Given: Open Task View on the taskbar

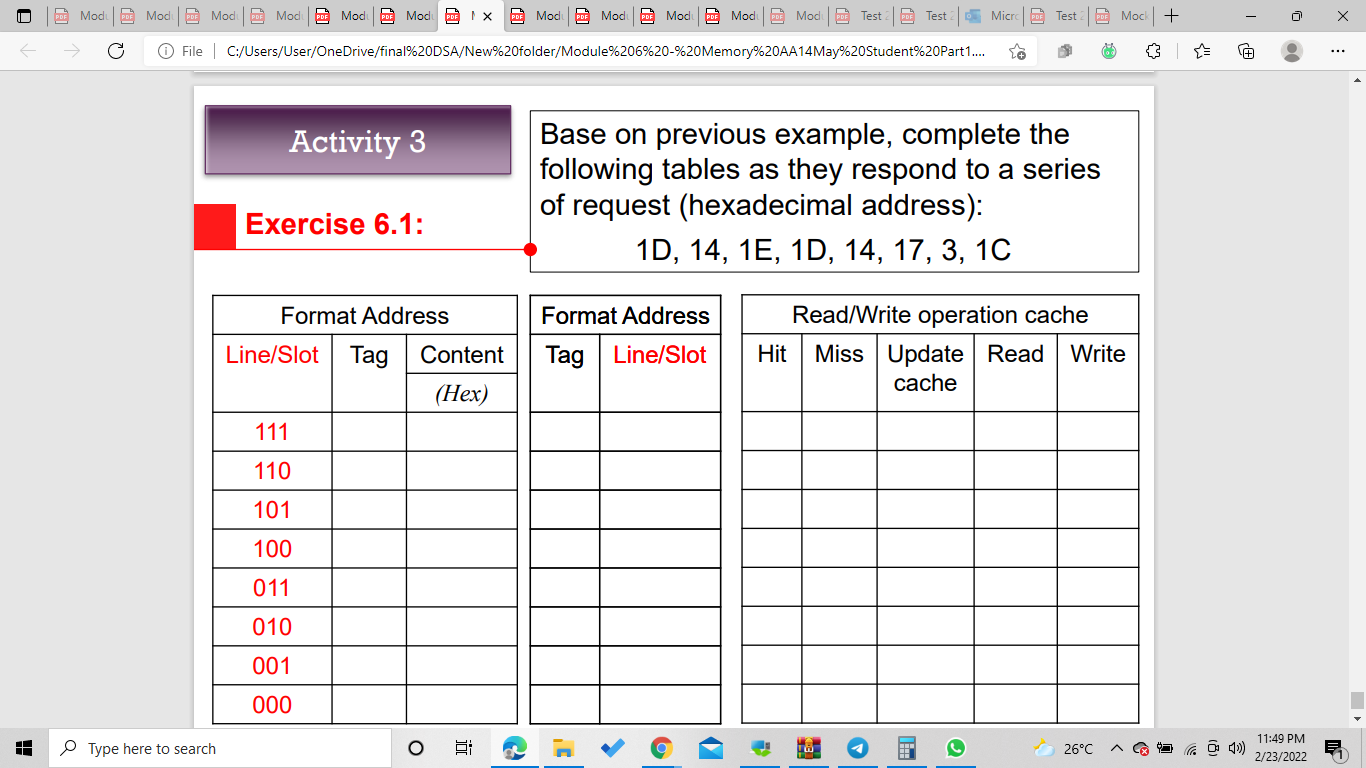Looking at the screenshot, I should pos(464,748).
